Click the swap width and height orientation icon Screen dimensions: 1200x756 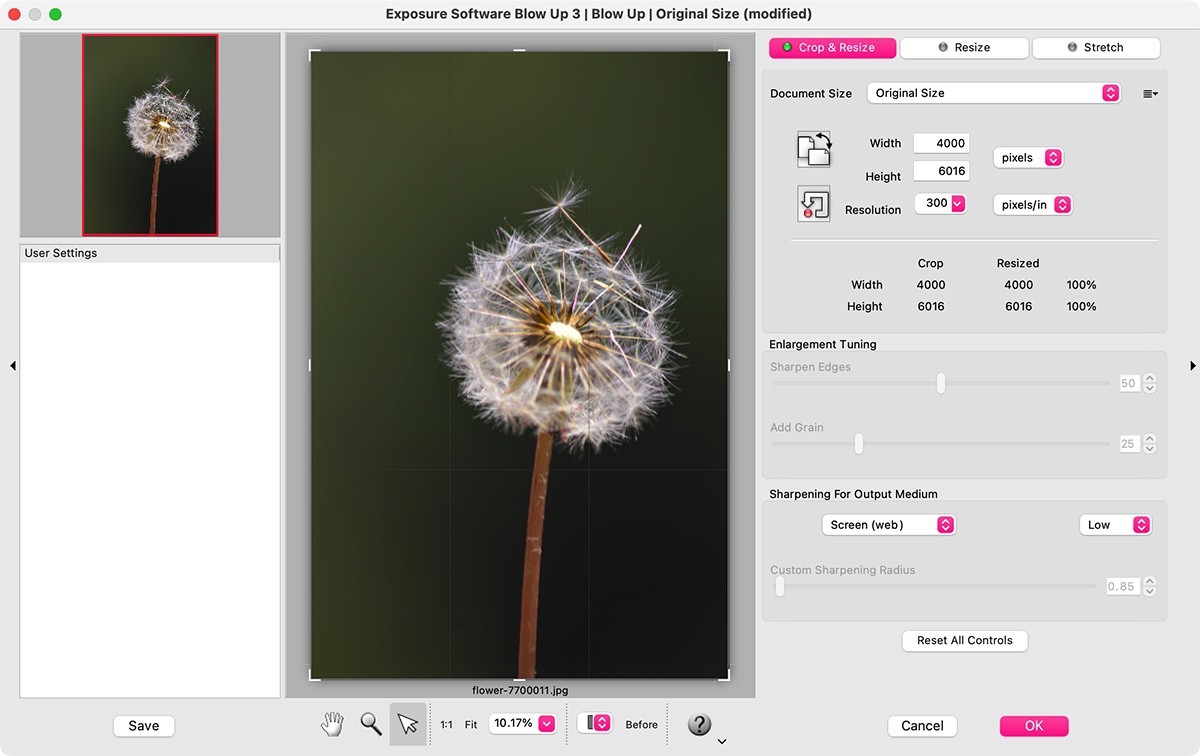pos(814,149)
